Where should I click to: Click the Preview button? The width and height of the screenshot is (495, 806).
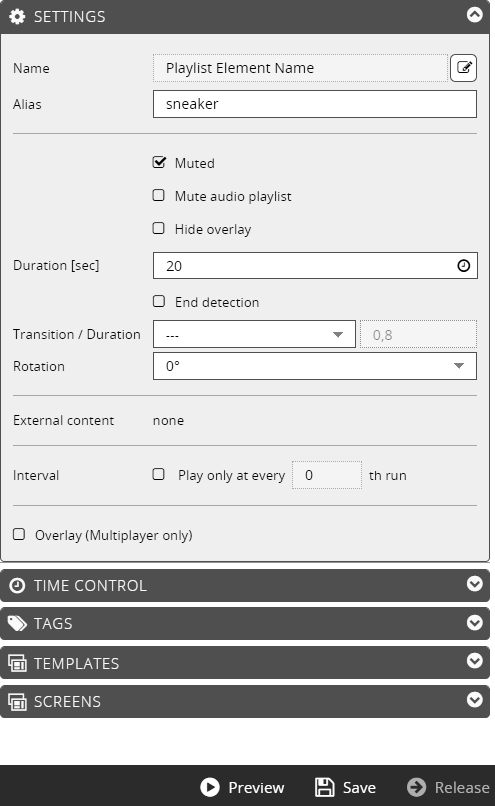pyautogui.click(x=242, y=787)
